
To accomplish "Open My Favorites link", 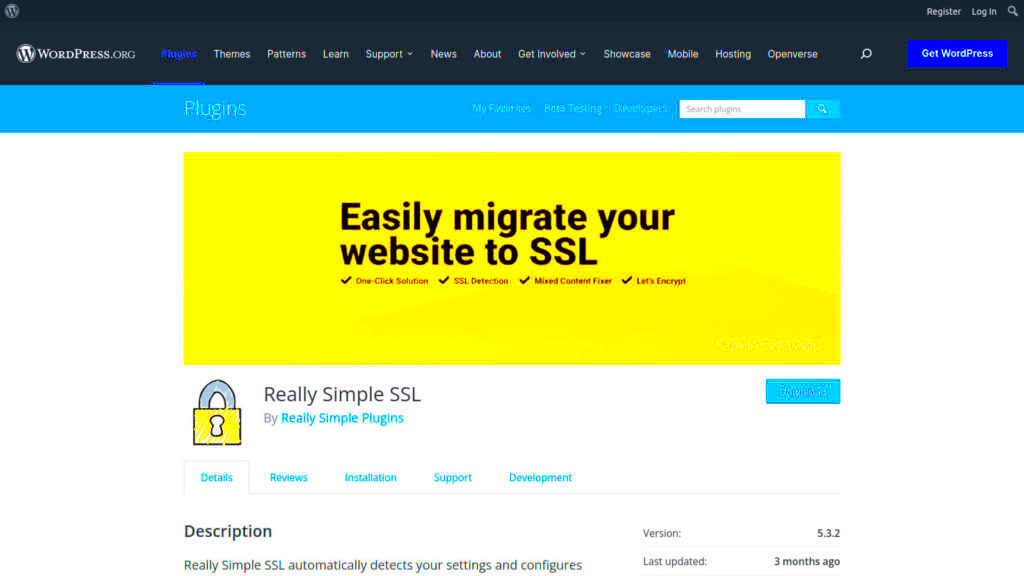I will pos(502,108).
